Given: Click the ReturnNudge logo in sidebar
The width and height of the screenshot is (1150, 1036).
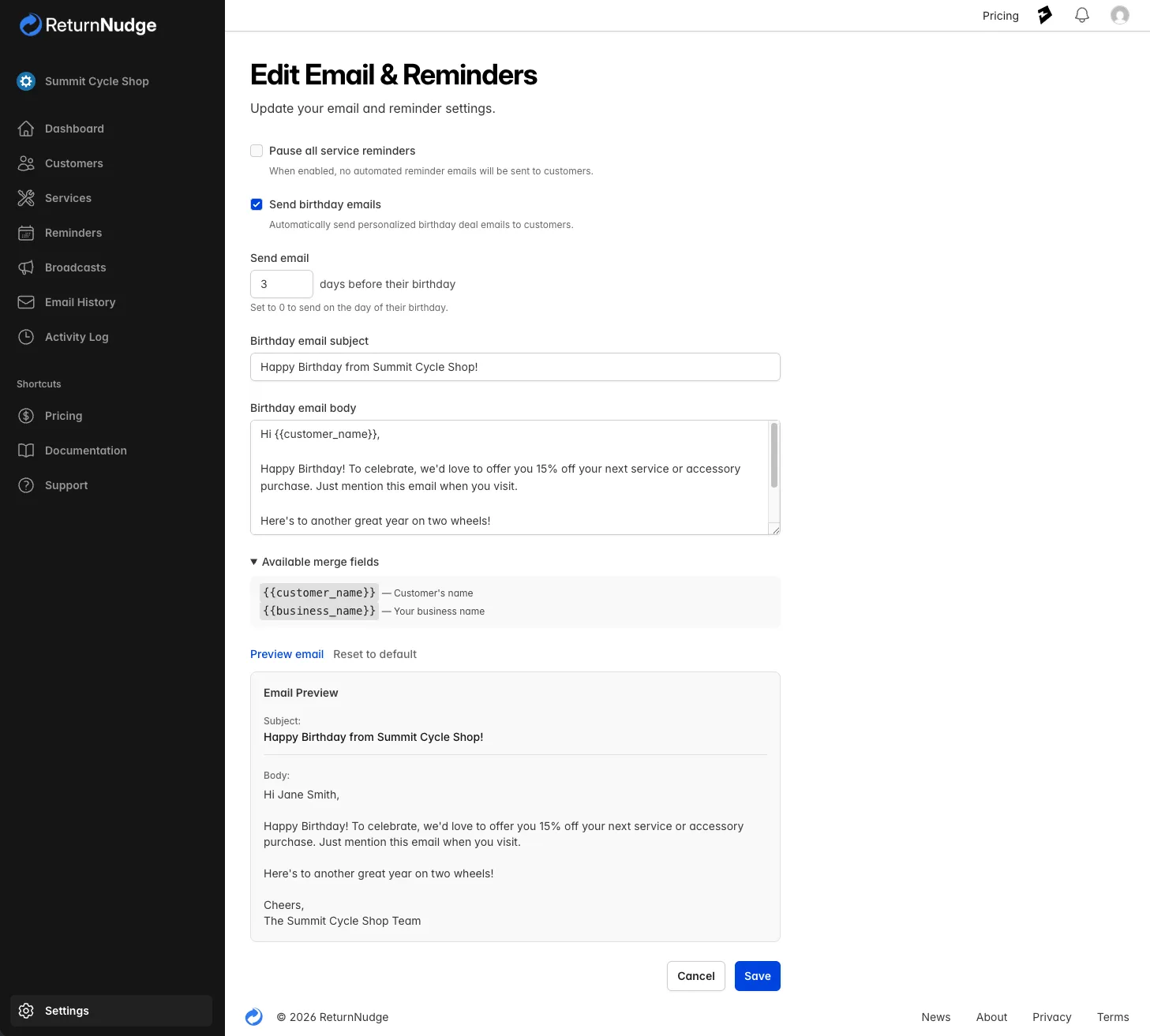Looking at the screenshot, I should 88,25.
